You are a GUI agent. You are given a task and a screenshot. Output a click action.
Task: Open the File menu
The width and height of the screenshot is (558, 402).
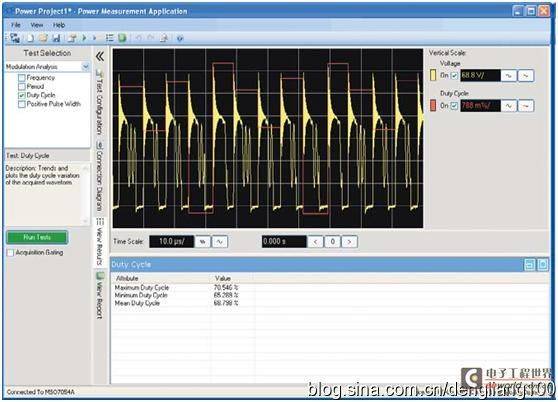click(x=16, y=25)
